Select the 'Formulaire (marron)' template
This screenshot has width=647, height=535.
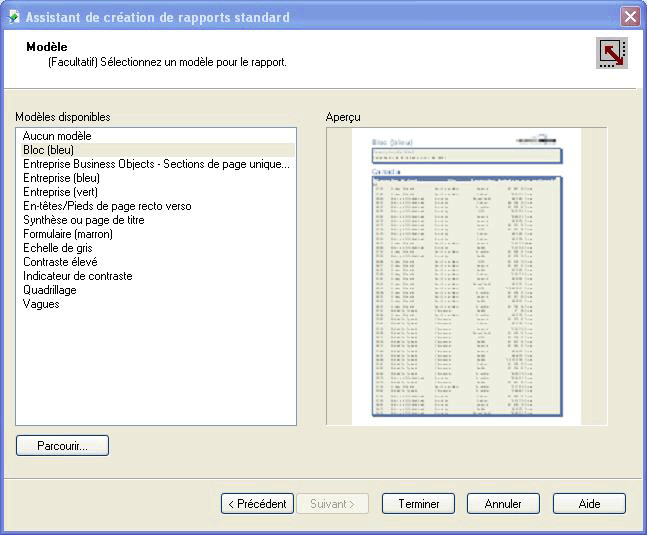68,234
